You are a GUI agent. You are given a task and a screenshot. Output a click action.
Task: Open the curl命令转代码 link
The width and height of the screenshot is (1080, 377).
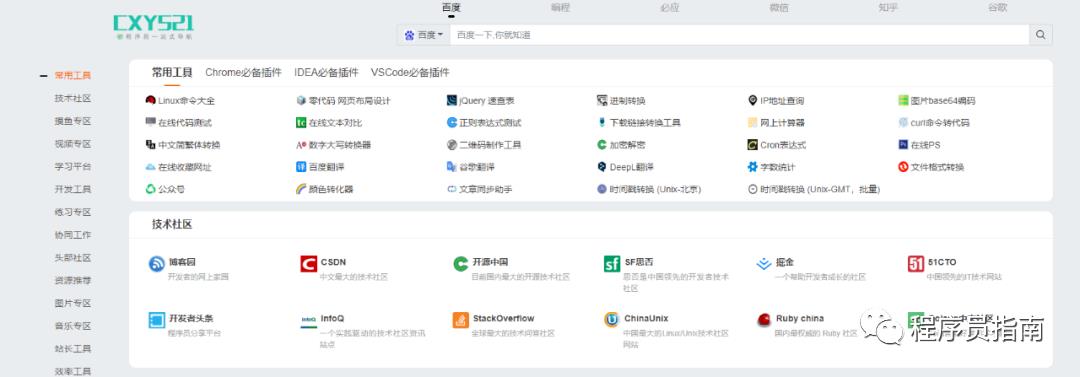point(939,123)
